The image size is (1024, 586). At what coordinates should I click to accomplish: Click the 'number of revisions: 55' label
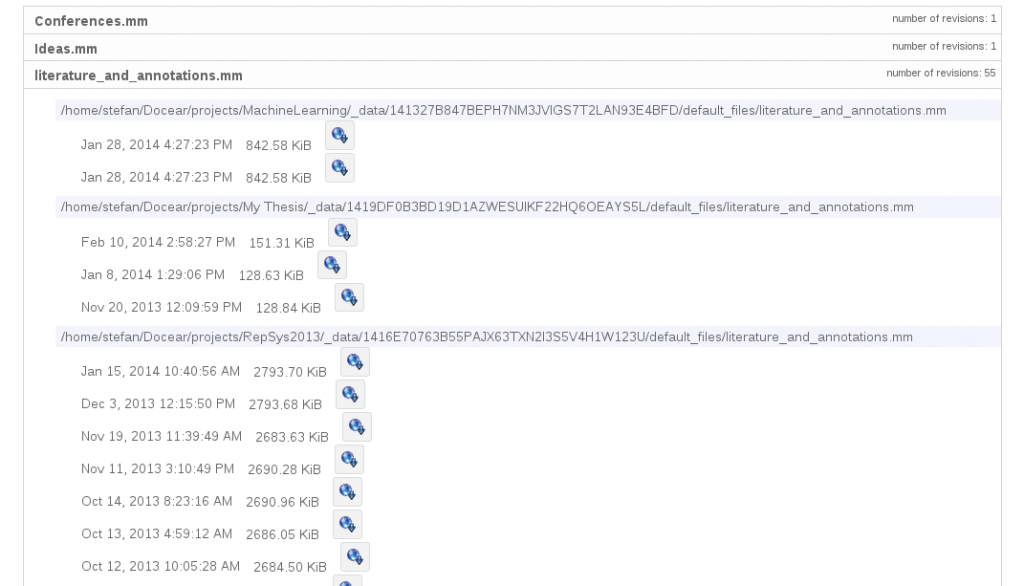pyautogui.click(x=941, y=73)
